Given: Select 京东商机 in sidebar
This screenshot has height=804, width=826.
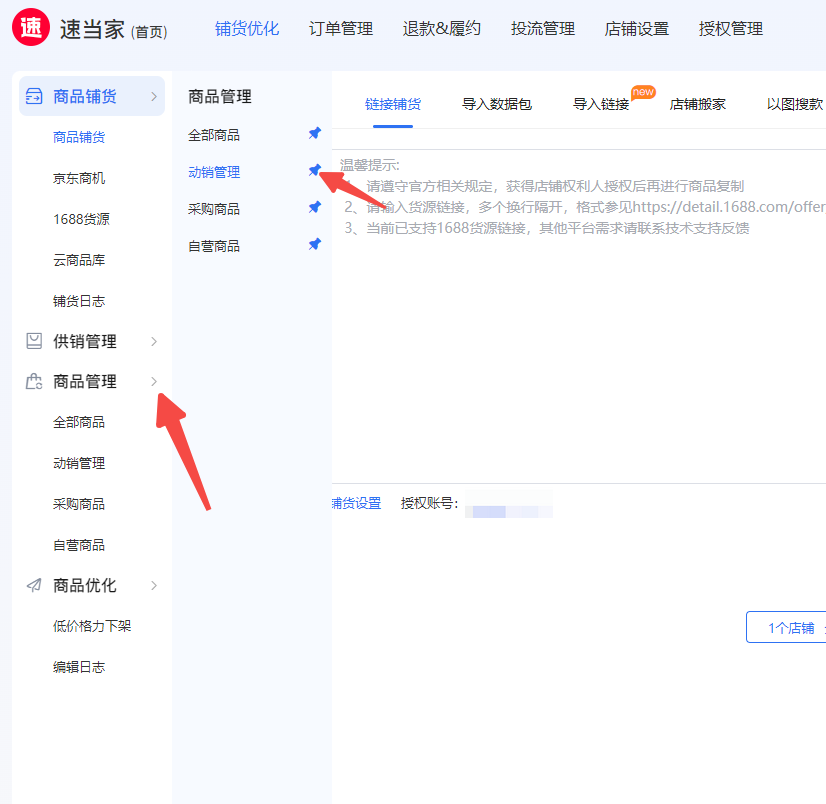Looking at the screenshot, I should 79,179.
